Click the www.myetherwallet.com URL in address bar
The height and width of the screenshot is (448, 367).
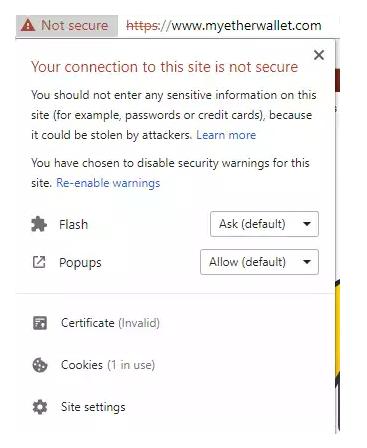click(246, 26)
